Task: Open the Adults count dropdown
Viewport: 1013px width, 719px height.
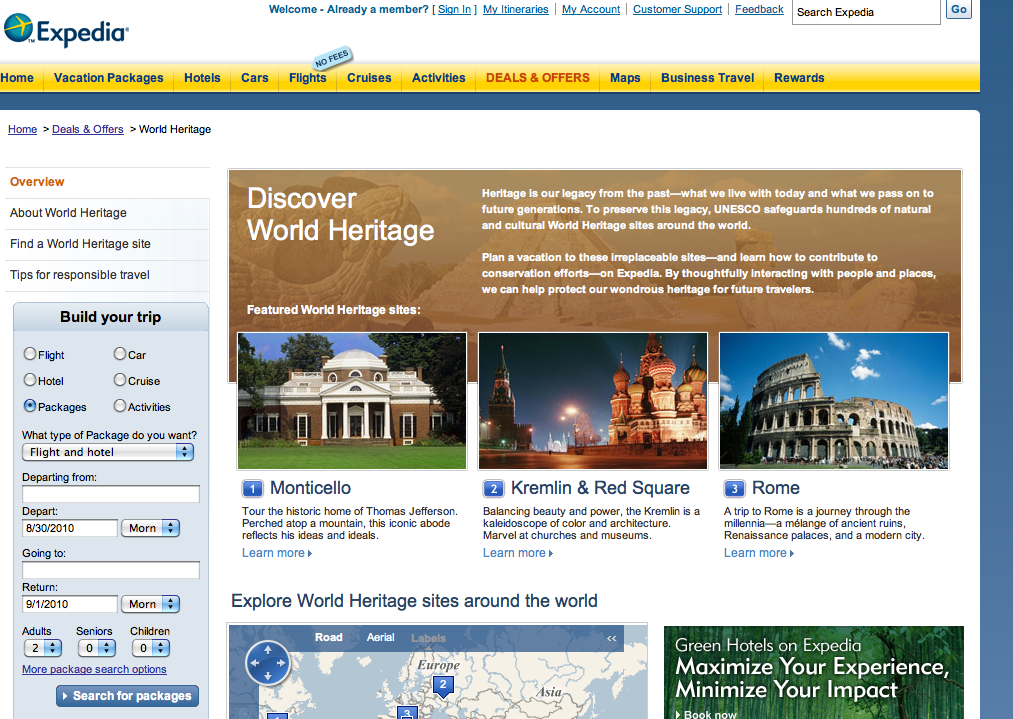Action: pyautogui.click(x=43, y=648)
